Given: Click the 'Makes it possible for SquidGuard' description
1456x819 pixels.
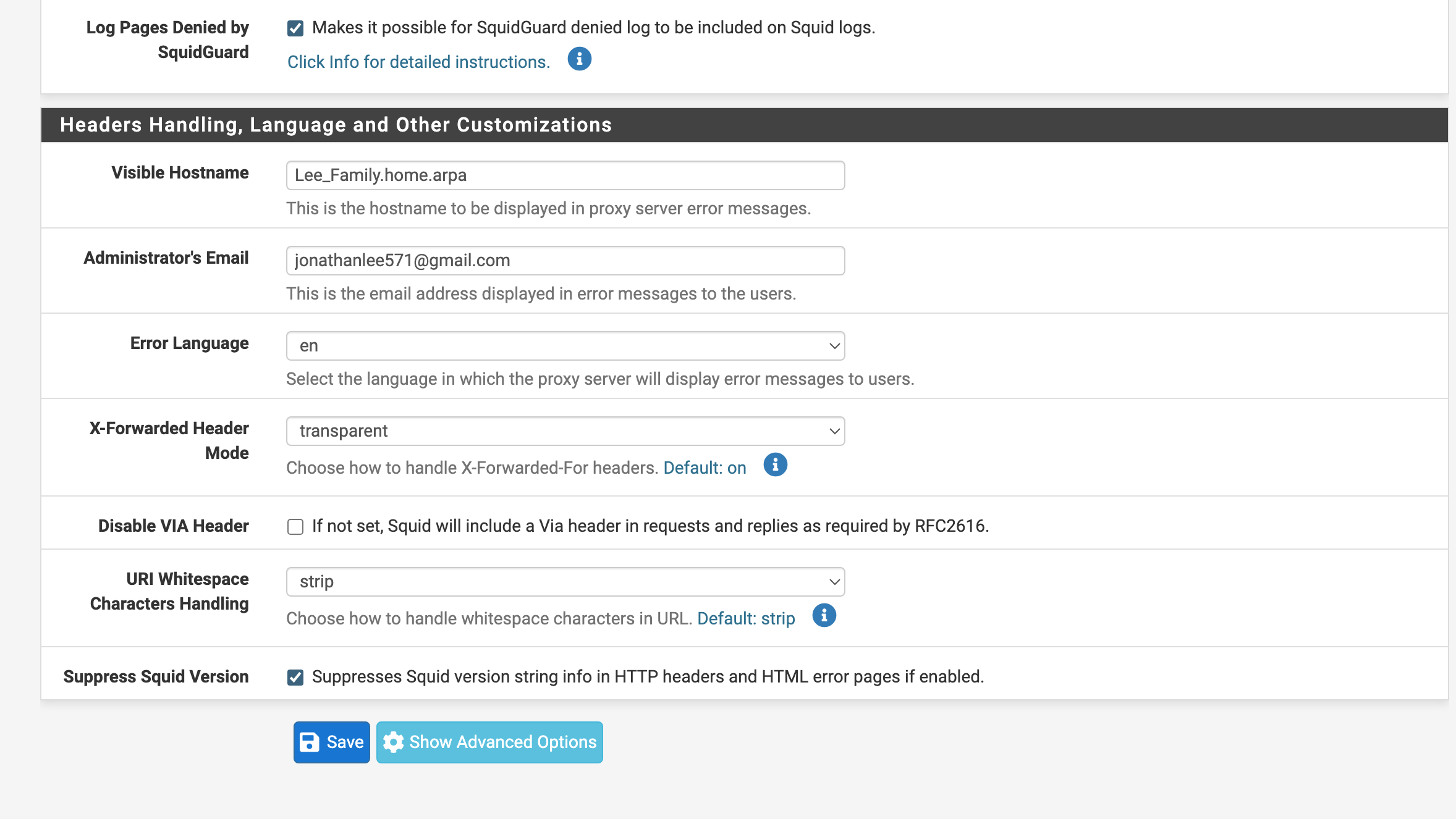Looking at the screenshot, I should pyautogui.click(x=593, y=27).
